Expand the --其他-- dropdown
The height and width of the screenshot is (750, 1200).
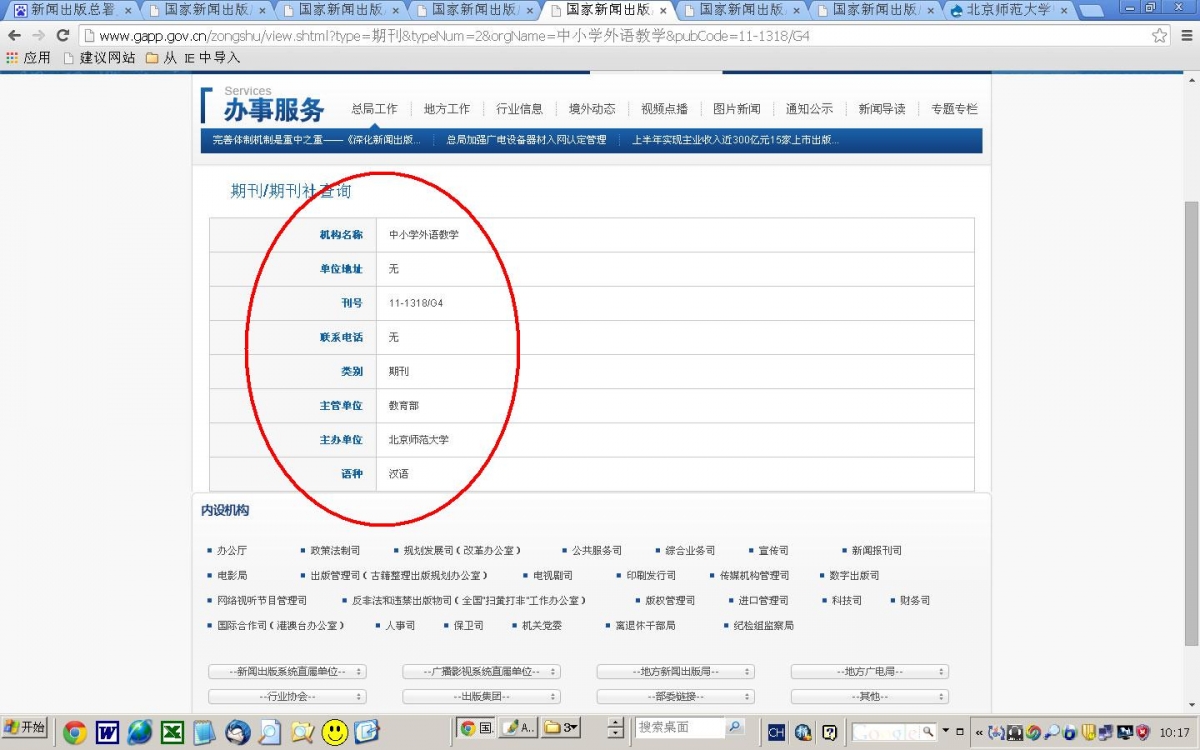[x=868, y=696]
